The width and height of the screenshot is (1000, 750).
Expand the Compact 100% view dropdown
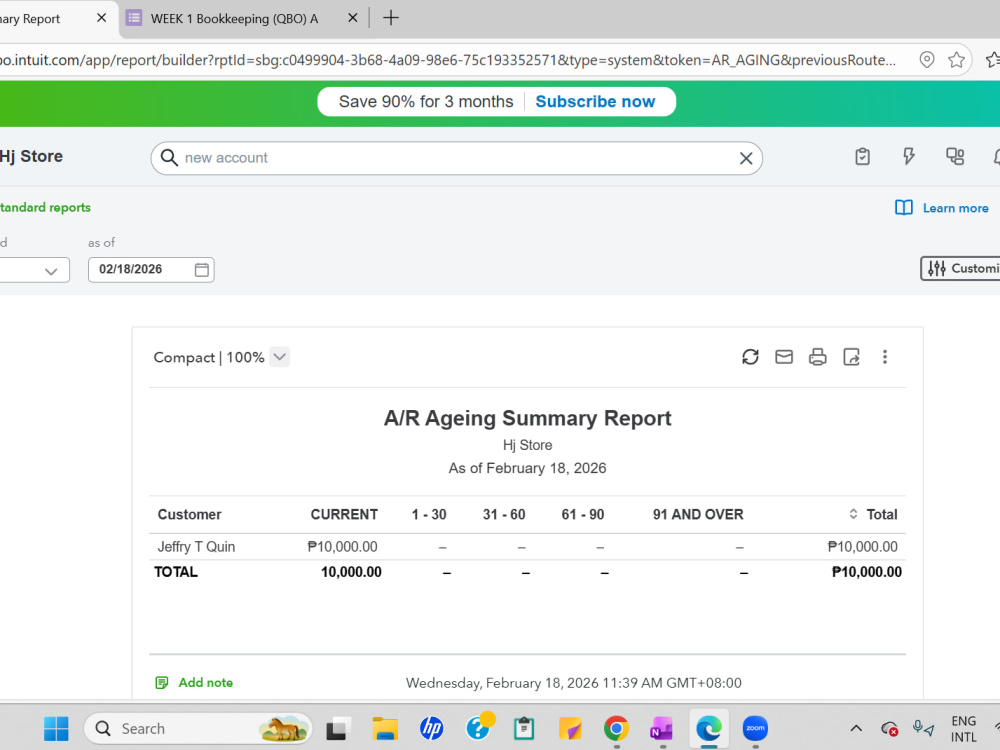tap(279, 357)
